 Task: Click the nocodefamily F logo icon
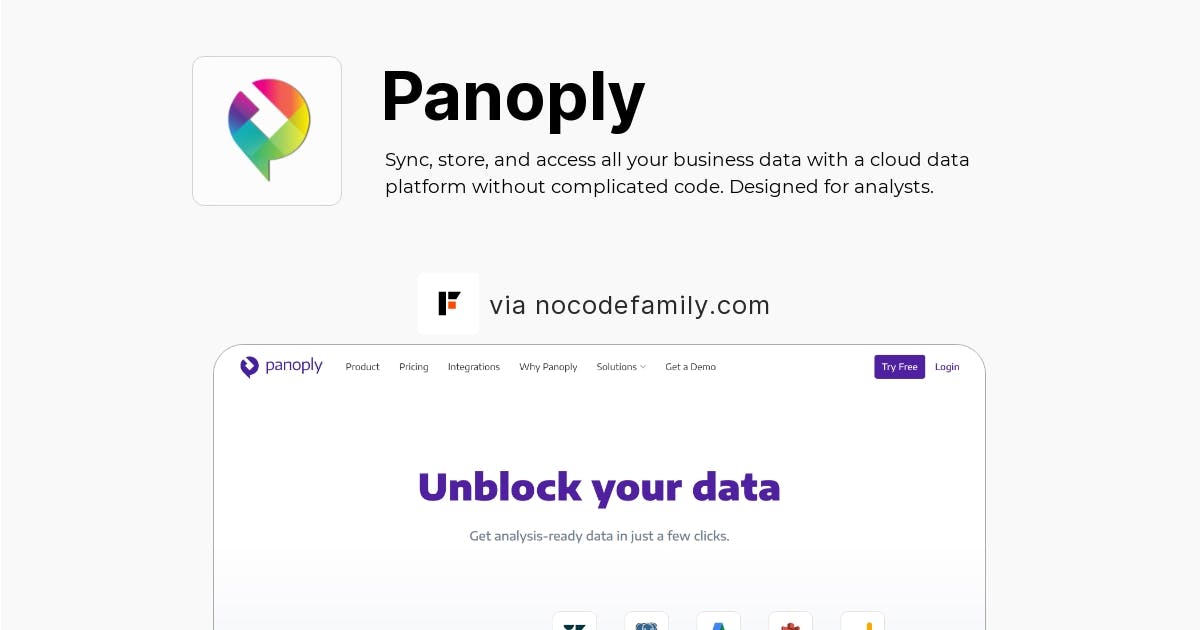pyautogui.click(x=448, y=304)
